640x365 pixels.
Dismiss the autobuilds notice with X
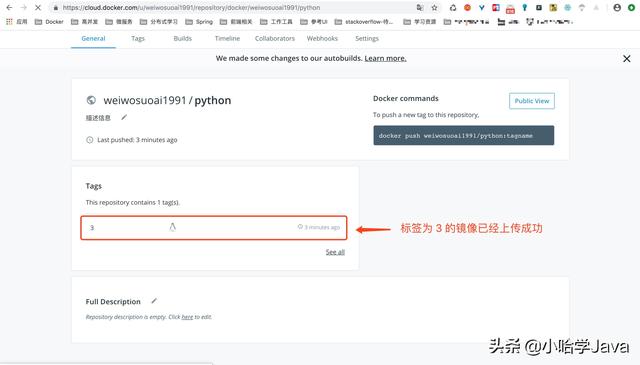point(627,59)
